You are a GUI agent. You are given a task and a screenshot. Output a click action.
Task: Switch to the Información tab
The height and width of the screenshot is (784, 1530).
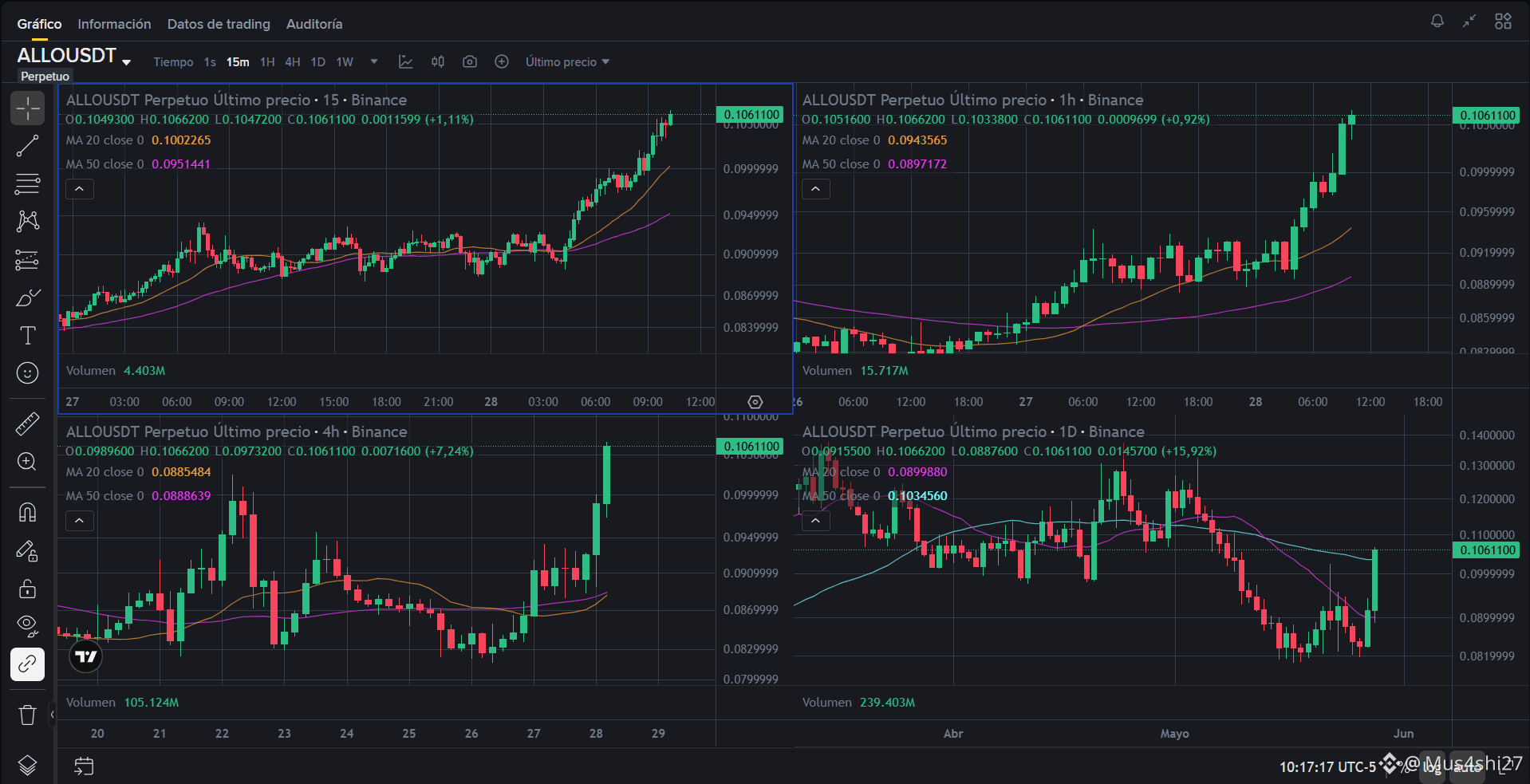114,24
